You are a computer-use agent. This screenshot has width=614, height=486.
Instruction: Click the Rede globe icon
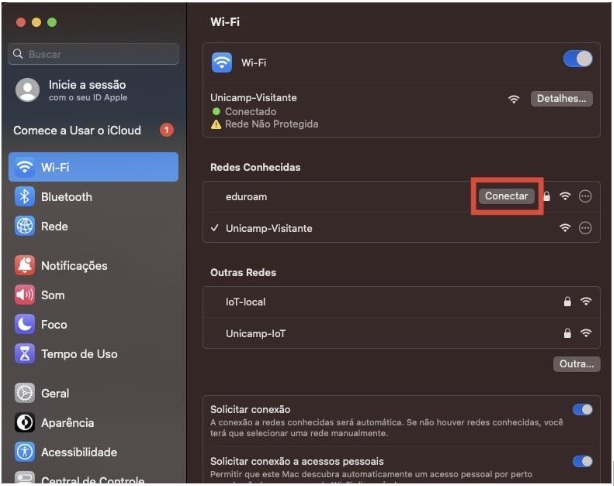(24, 226)
